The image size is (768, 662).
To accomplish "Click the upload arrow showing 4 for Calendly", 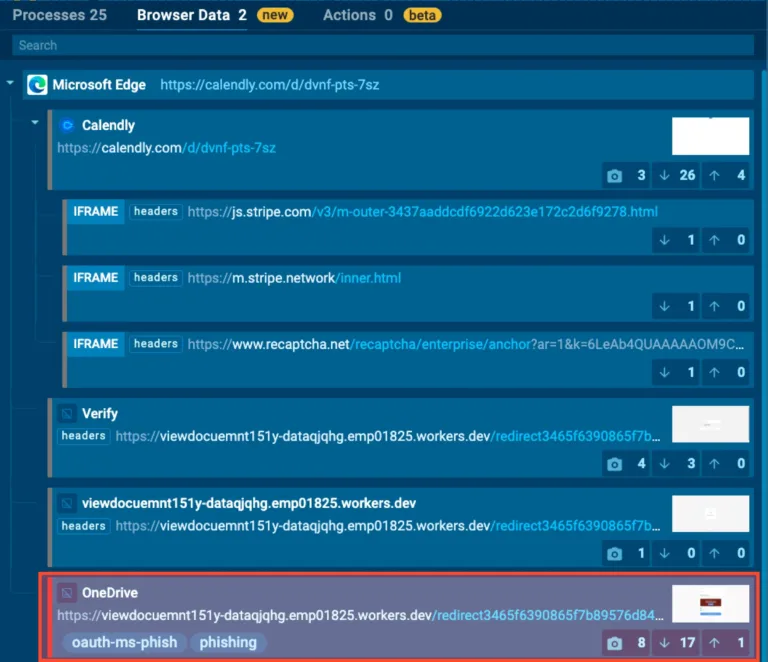I will [715, 175].
